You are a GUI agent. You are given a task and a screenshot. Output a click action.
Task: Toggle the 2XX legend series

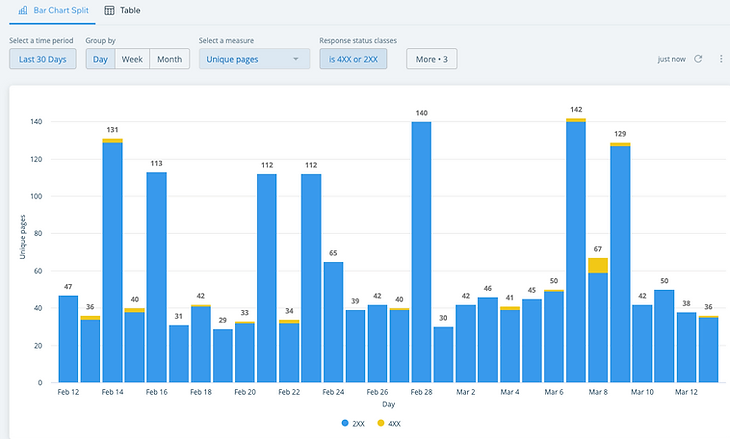pyautogui.click(x=353, y=423)
